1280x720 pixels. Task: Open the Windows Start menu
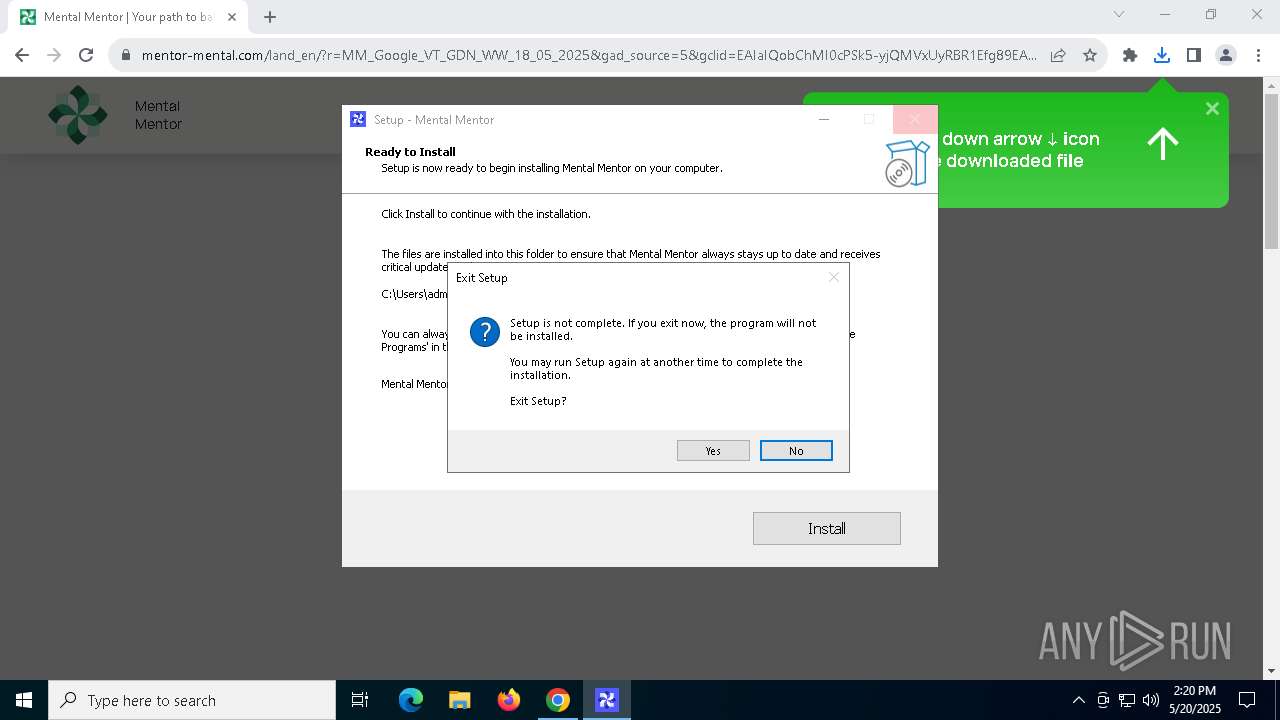coord(24,700)
